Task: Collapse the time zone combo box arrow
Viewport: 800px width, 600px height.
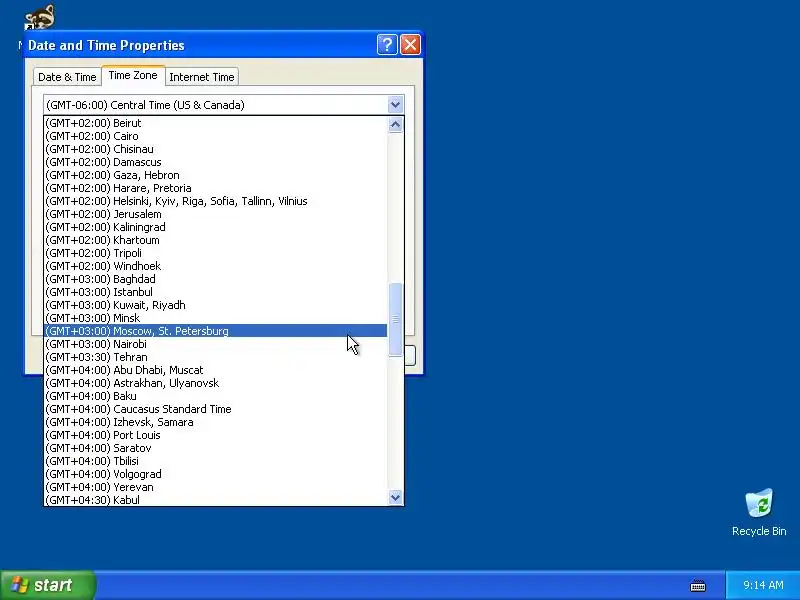Action: 395,105
